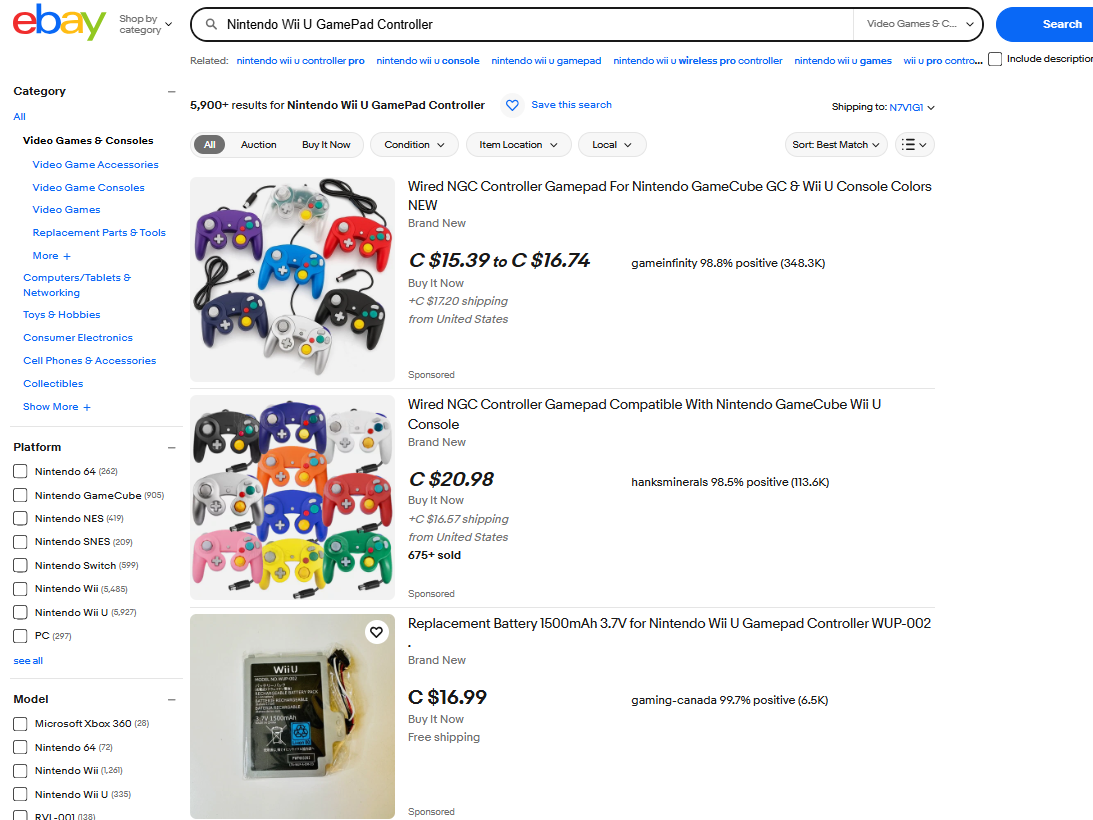Collapse the Model filter section
The height and width of the screenshot is (820, 1093).
click(171, 699)
